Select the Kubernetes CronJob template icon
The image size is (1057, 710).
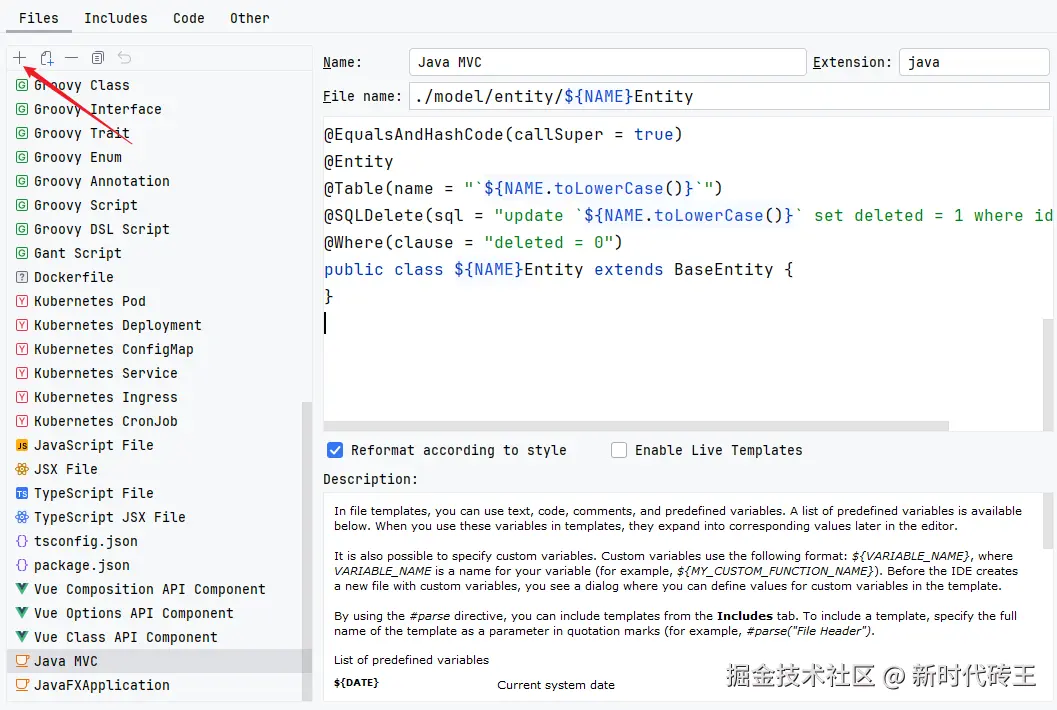pyautogui.click(x=22, y=421)
